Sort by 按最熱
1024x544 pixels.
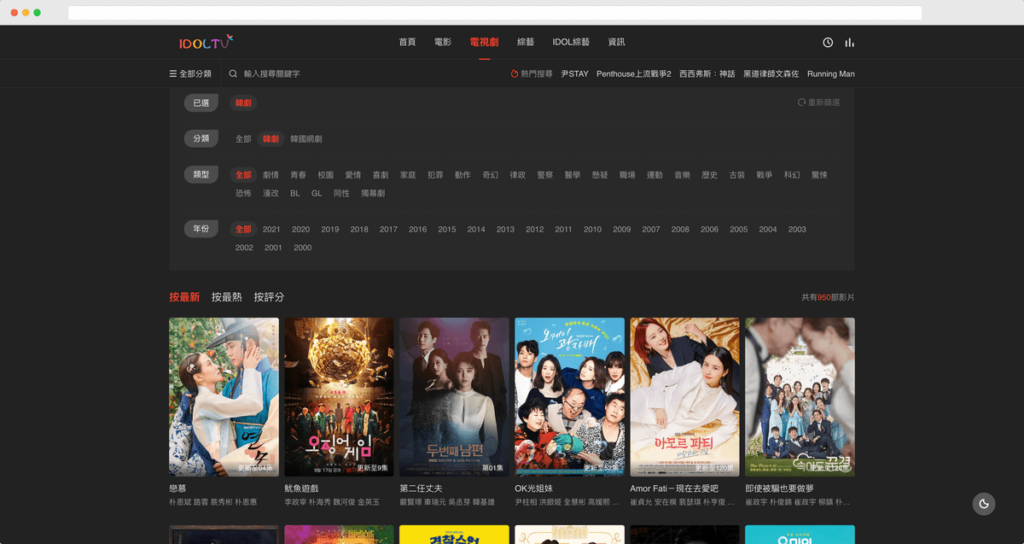(x=227, y=297)
